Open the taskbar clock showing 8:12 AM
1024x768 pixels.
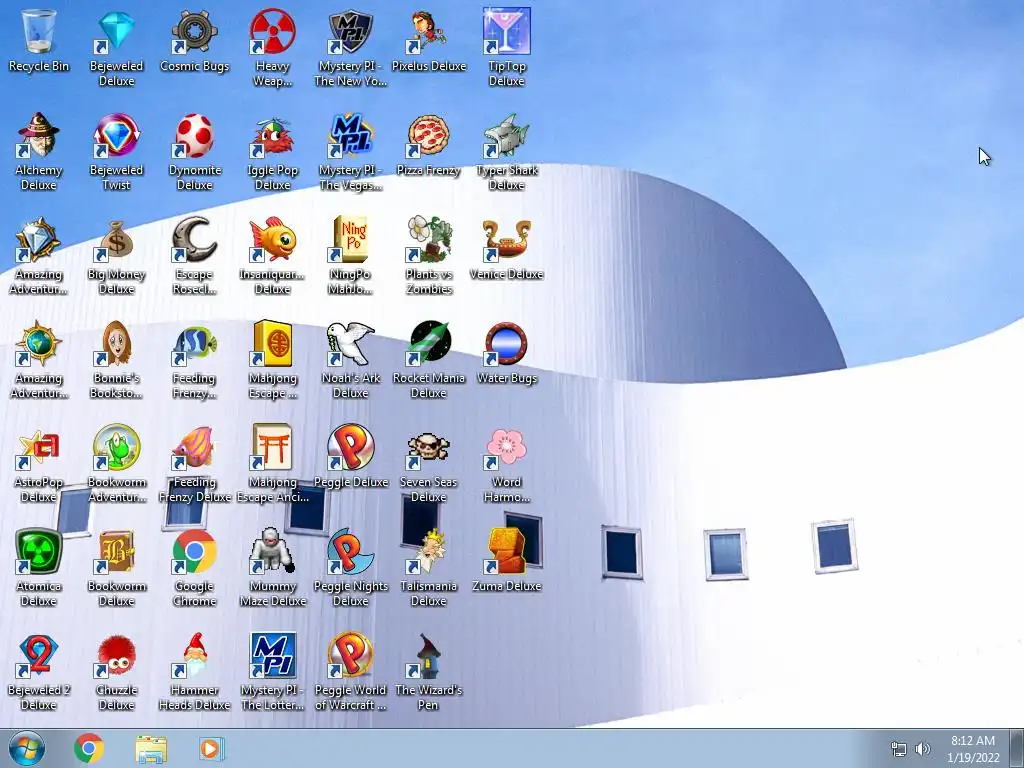coord(973,748)
